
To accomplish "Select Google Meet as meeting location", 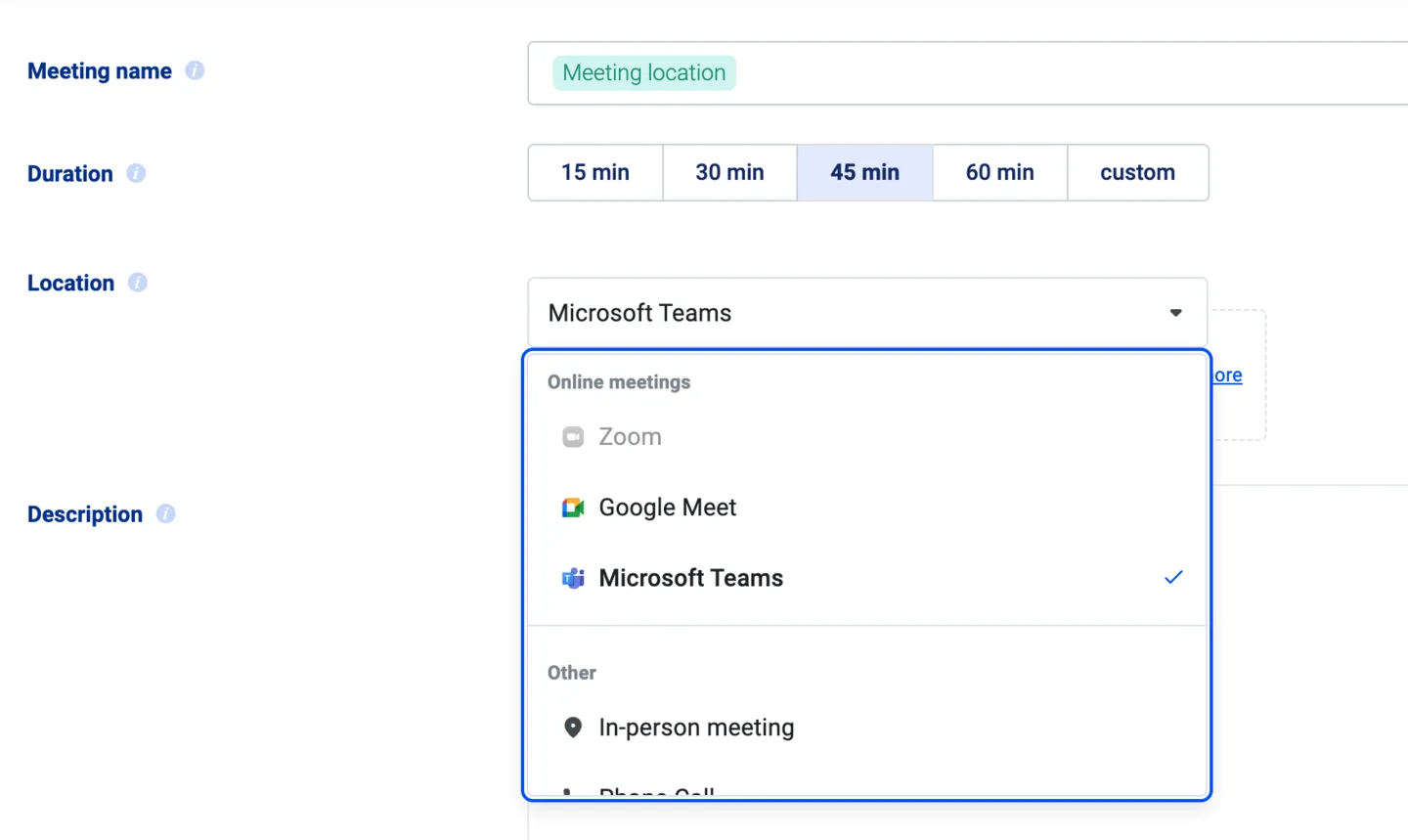I will pos(867,508).
